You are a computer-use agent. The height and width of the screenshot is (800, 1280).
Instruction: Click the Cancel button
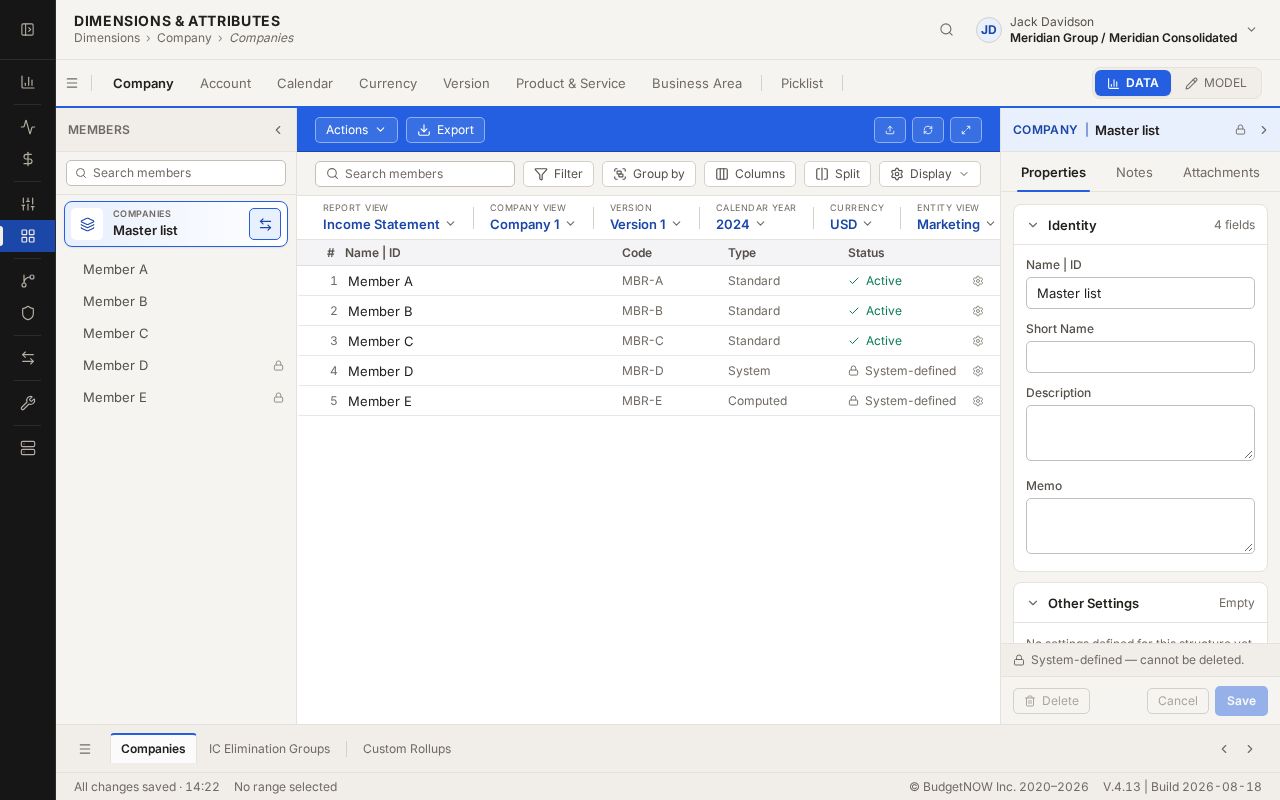coord(1178,701)
